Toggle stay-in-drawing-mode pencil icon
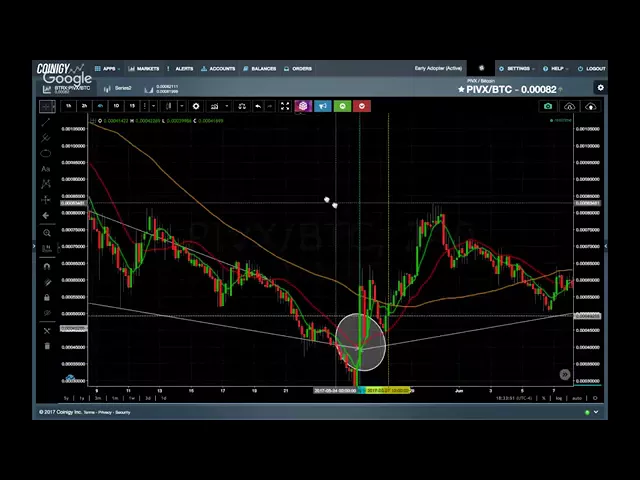Image resolution: width=640 pixels, height=480 pixels. click(x=47, y=282)
